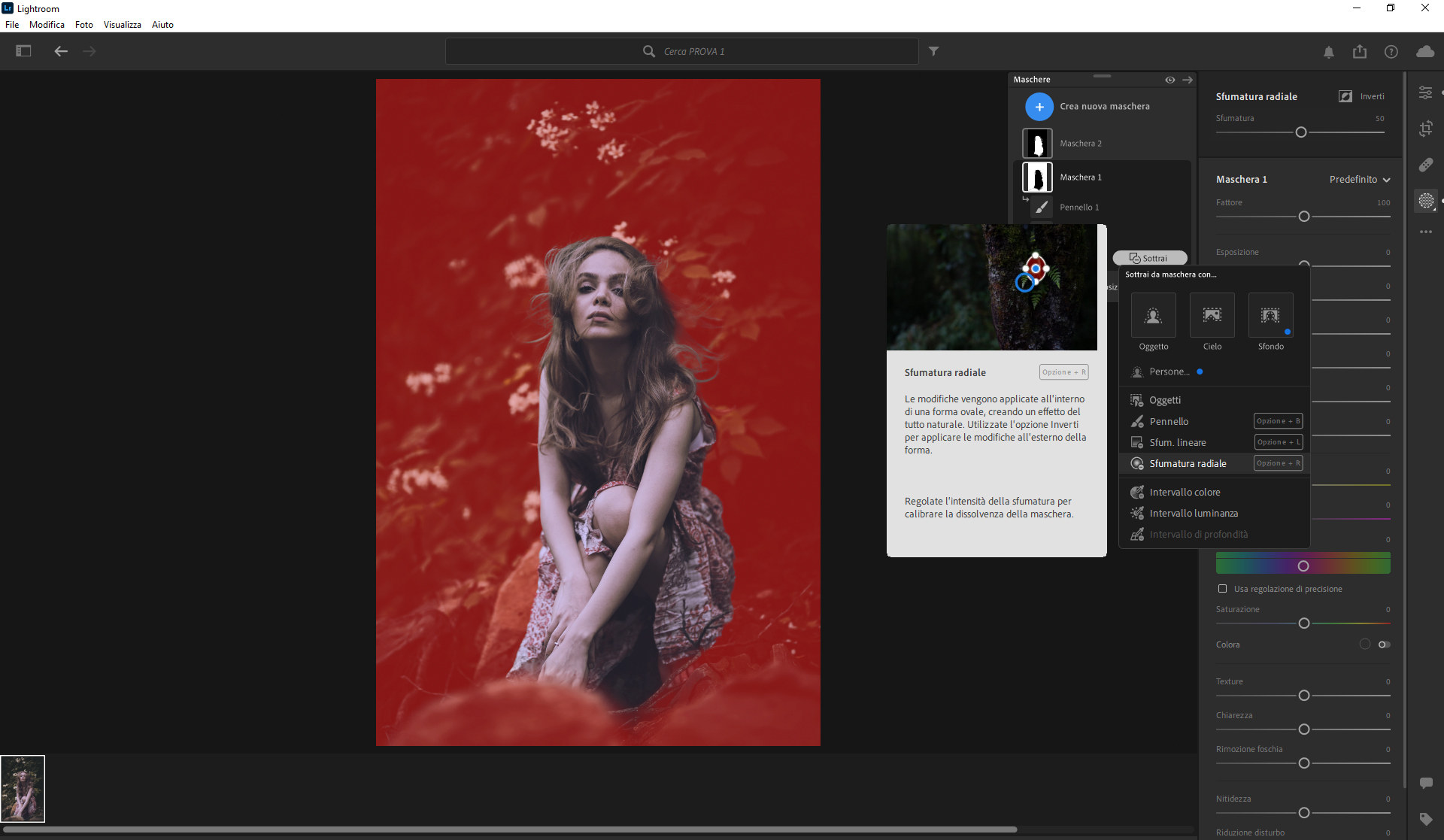The width and height of the screenshot is (1444, 840).
Task: Expand the Predefinito preset dropdown
Action: (1360, 180)
